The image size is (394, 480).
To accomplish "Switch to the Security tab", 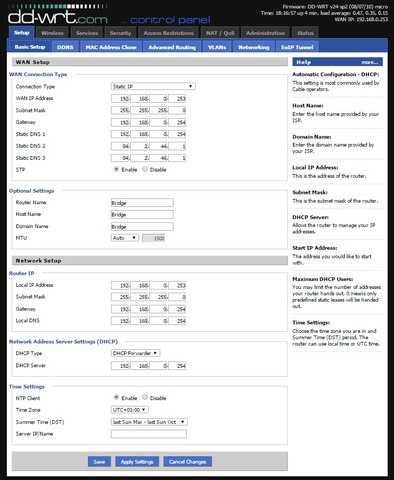I will point(120,33).
